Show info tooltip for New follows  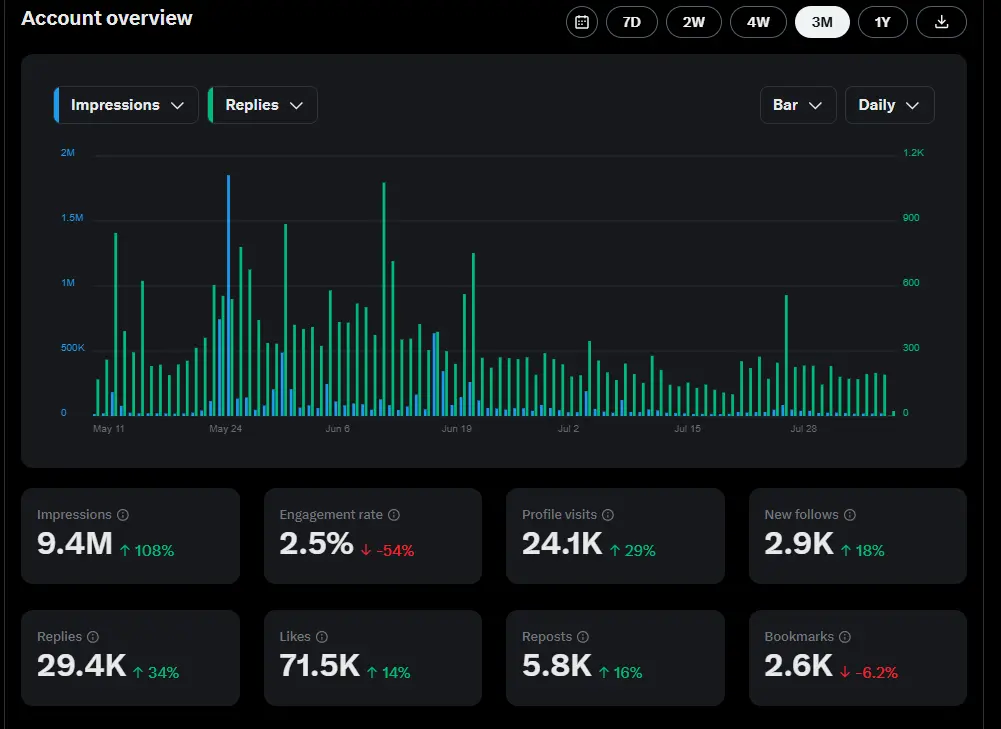tap(850, 515)
